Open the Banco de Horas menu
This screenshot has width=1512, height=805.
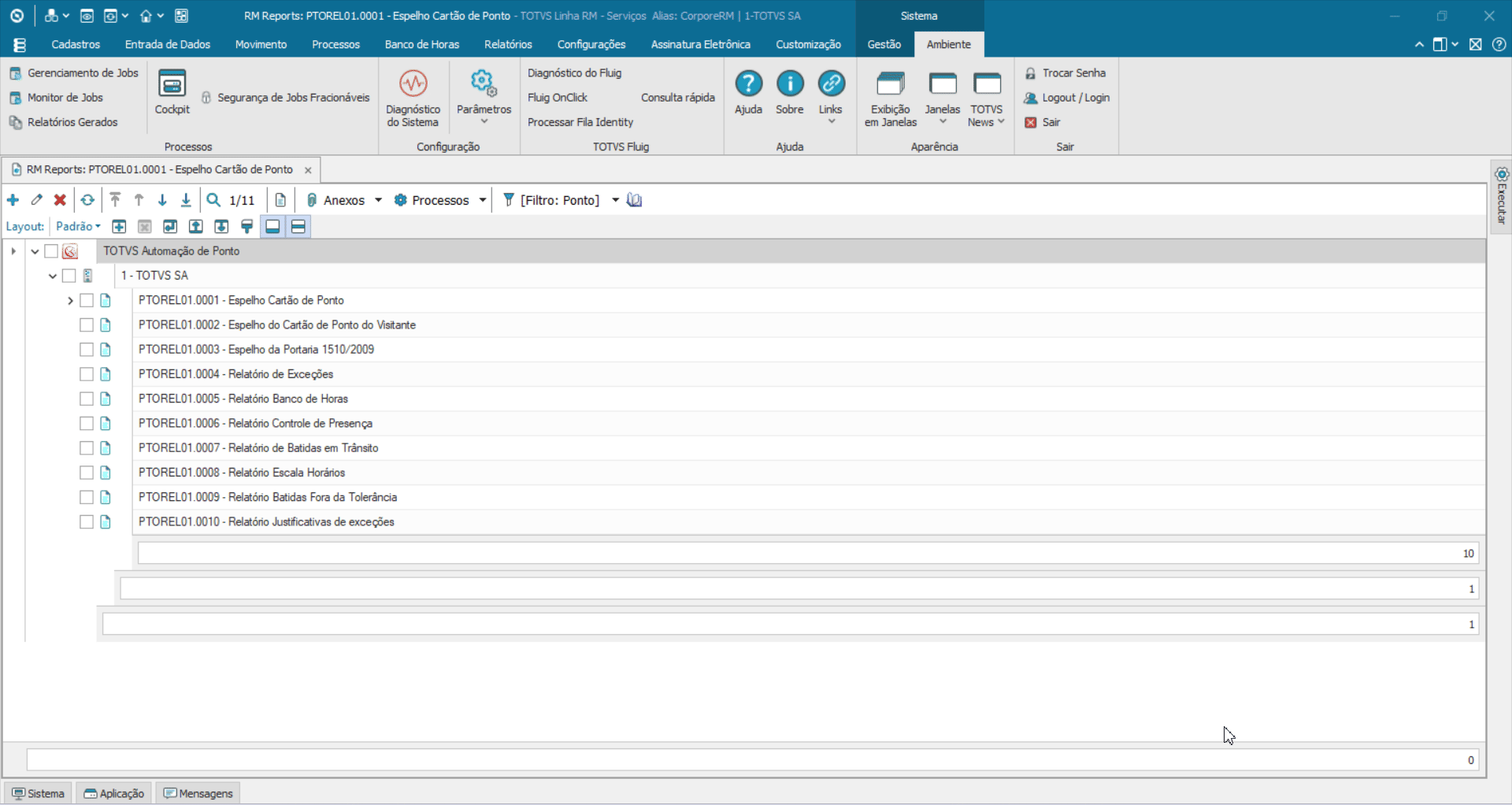click(x=422, y=45)
